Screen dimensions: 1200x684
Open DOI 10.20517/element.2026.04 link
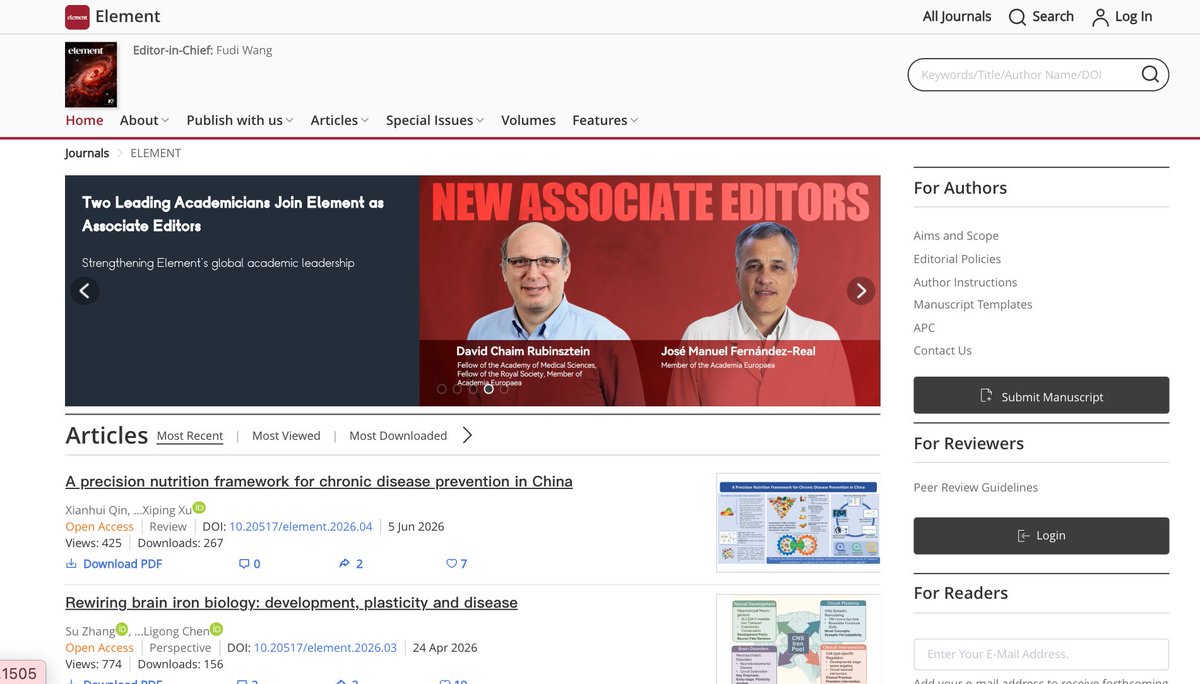click(301, 526)
